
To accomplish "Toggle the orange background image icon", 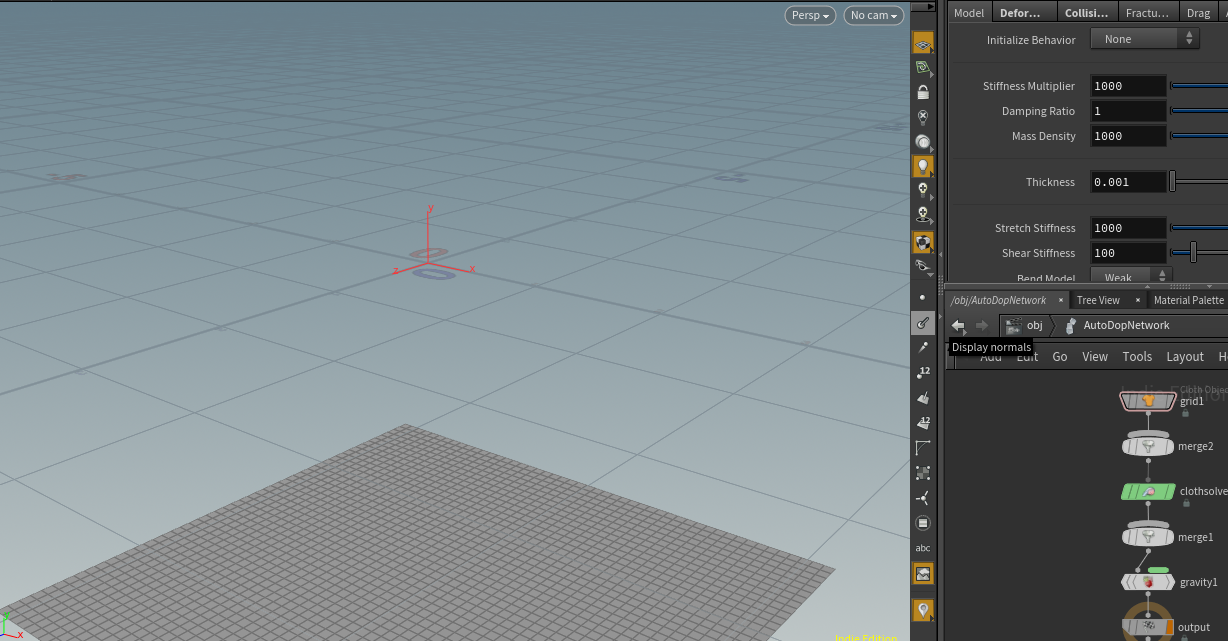I will (x=923, y=574).
